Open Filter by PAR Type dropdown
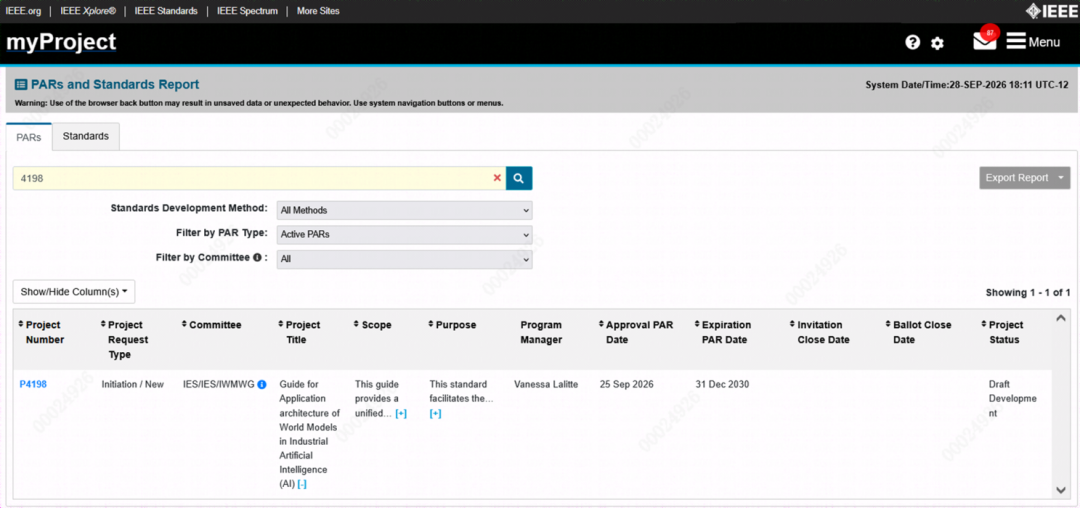 (x=404, y=234)
